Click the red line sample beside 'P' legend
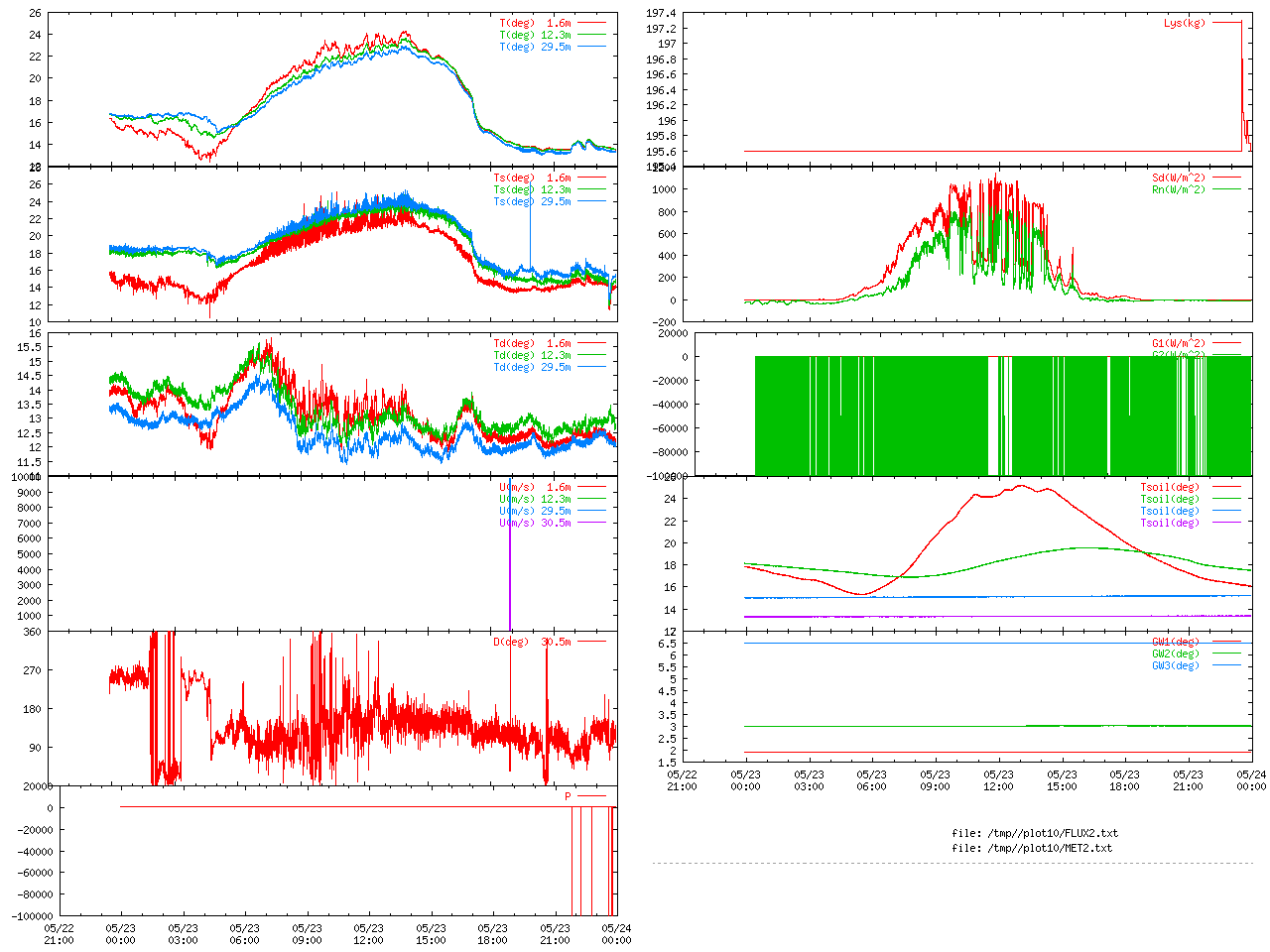Viewport: 1270px width, 952px height. coord(591,797)
